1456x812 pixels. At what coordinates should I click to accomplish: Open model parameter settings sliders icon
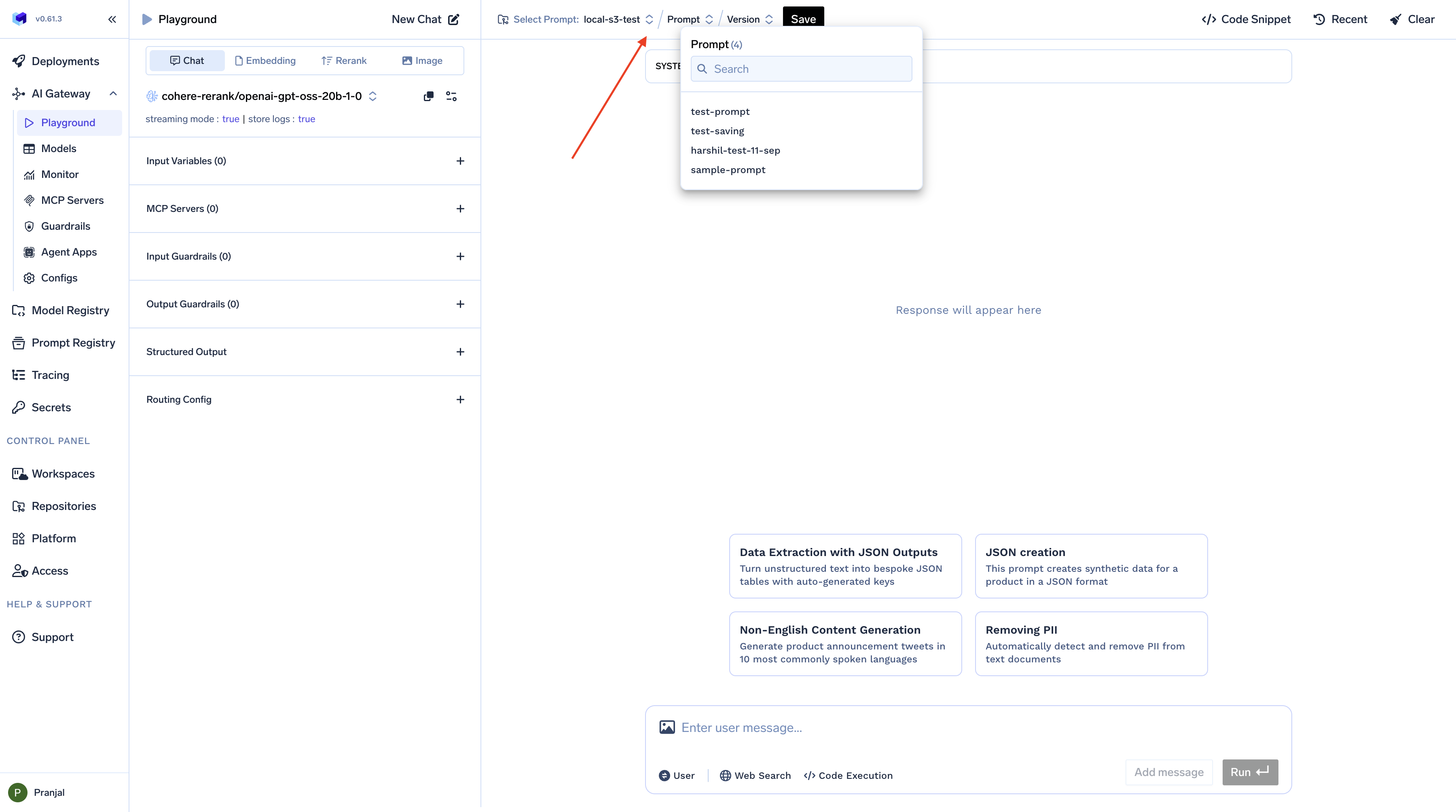451,96
